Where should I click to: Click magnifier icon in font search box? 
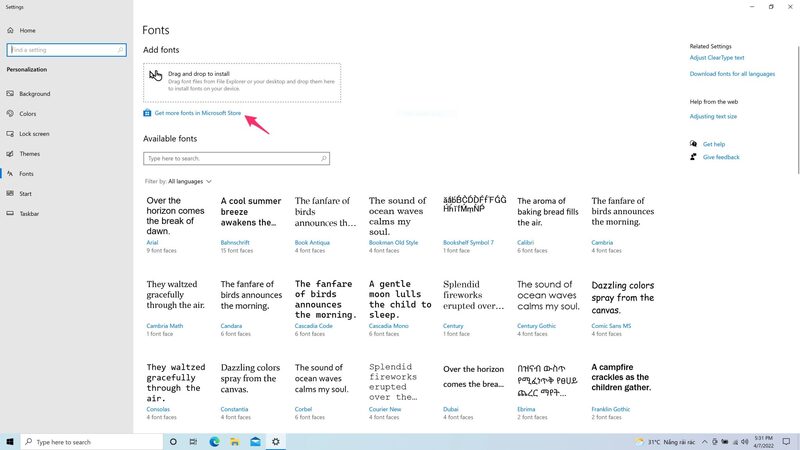pos(323,159)
